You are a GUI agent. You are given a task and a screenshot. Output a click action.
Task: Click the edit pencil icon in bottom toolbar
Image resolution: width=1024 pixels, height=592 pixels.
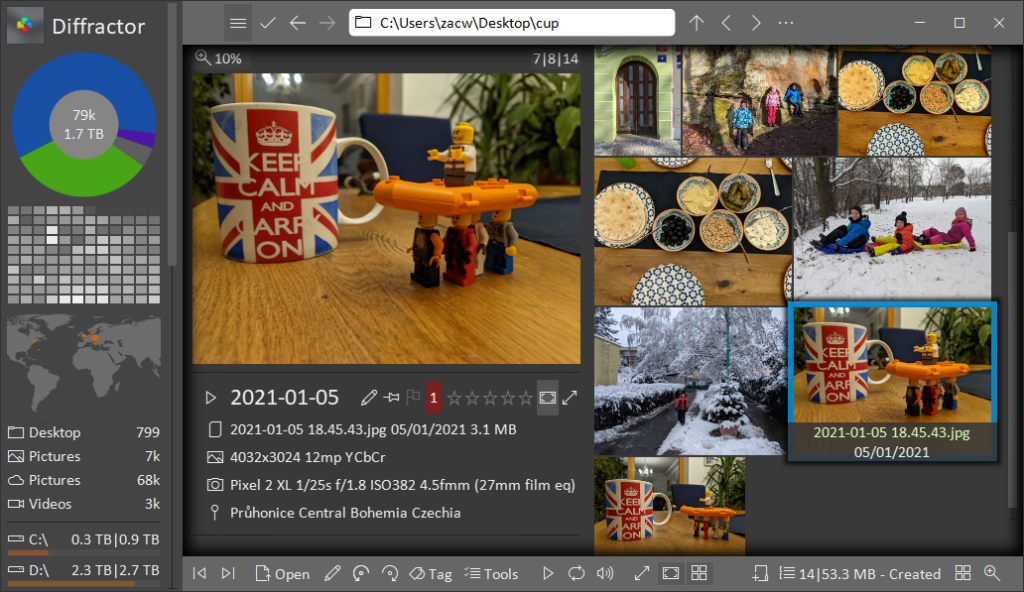pos(333,573)
